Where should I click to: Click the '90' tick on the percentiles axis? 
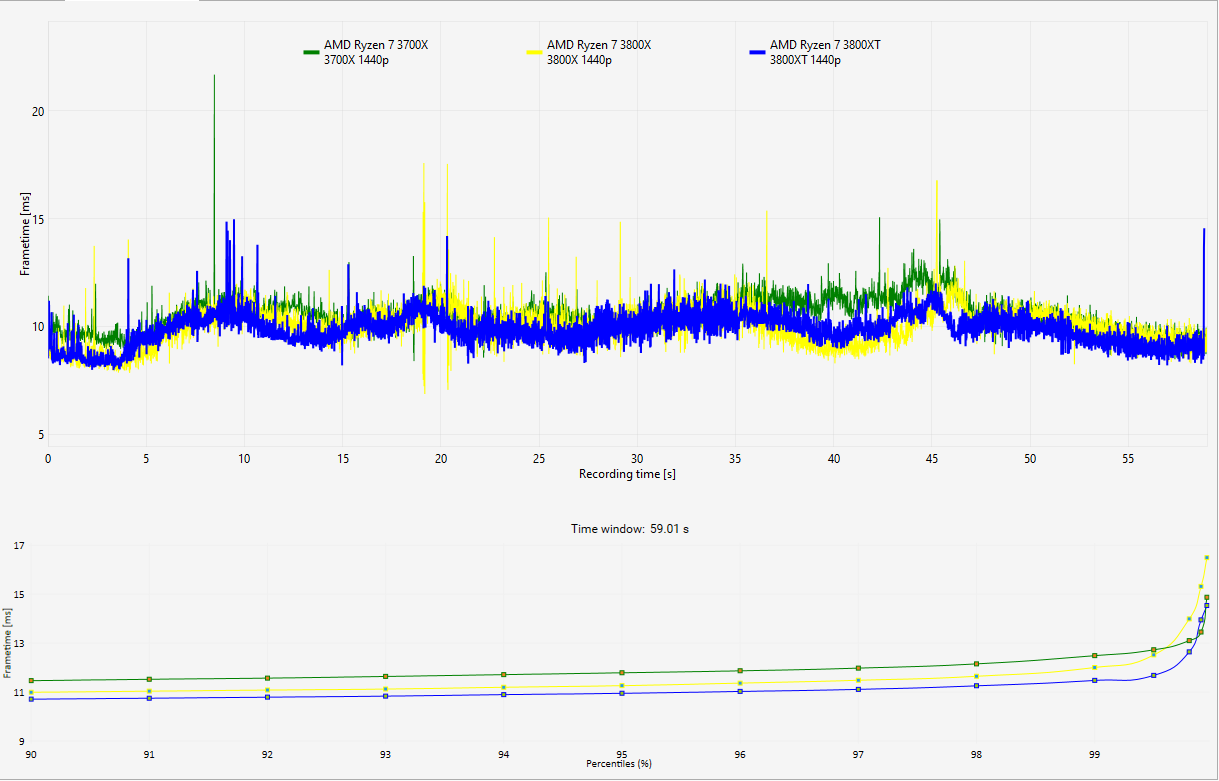[x=31, y=755]
